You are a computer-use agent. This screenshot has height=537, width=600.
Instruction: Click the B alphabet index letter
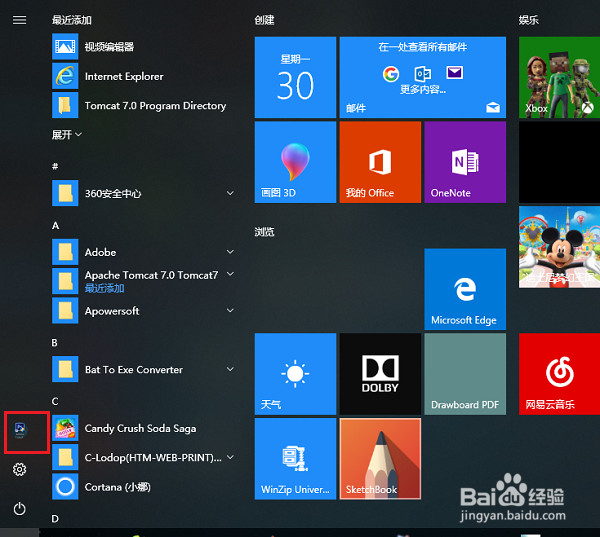tap(55, 343)
